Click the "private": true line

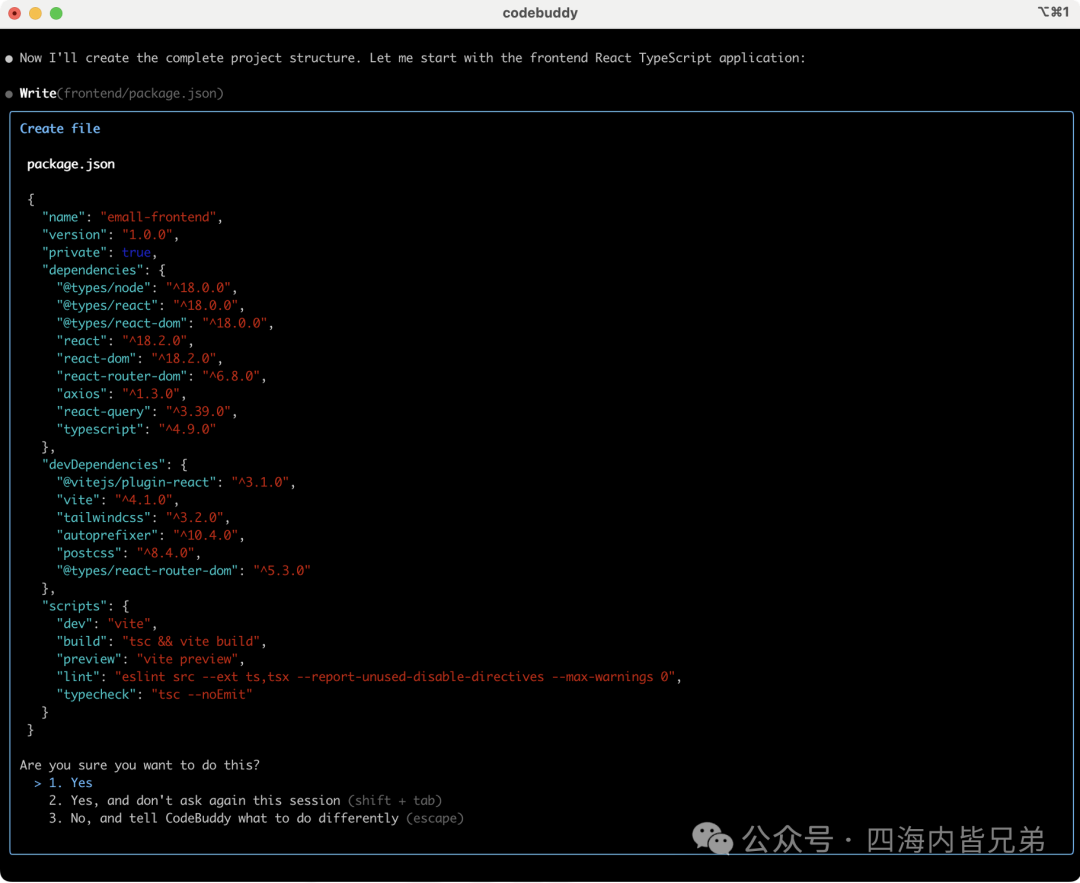click(x=99, y=253)
